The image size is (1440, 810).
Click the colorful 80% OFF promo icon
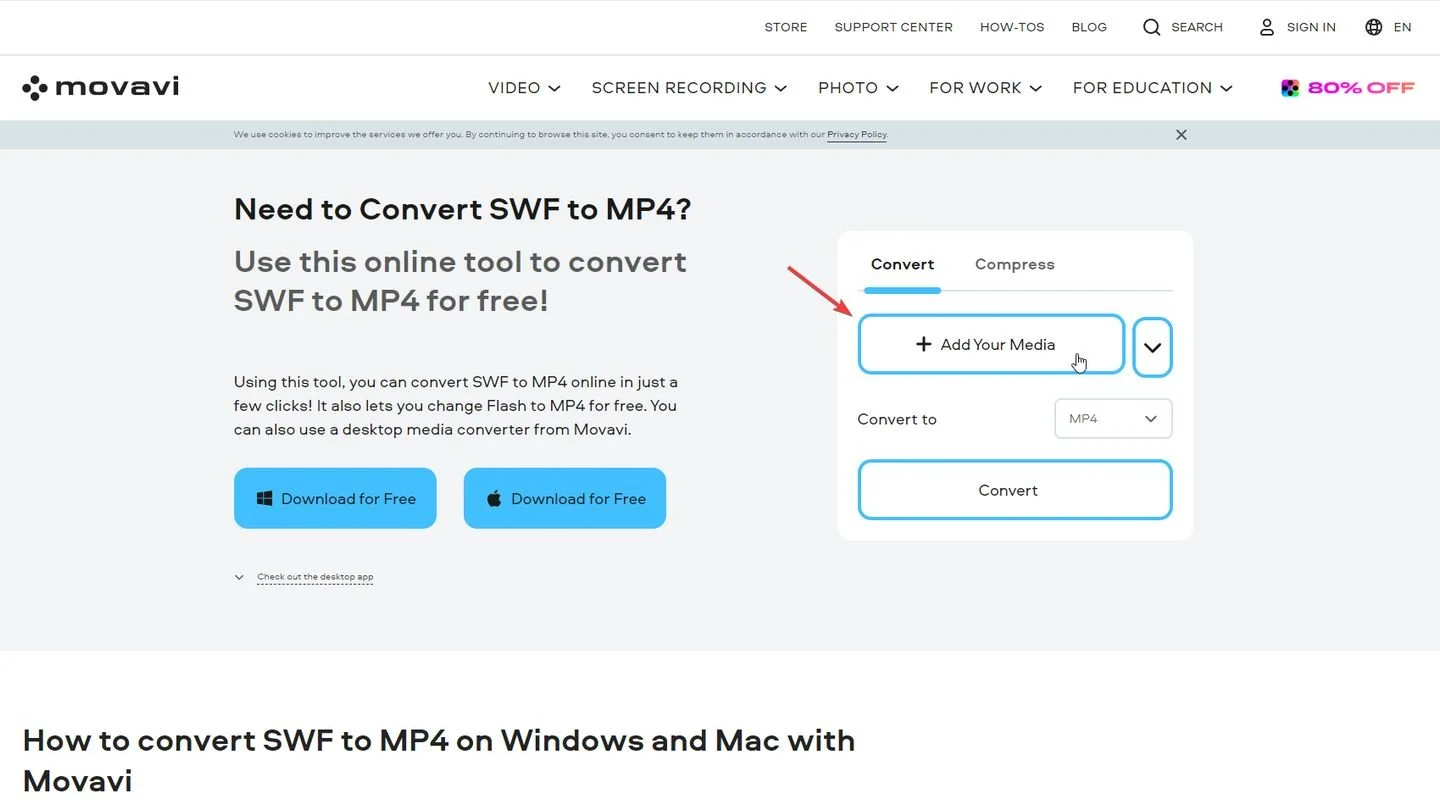pyautogui.click(x=1290, y=88)
